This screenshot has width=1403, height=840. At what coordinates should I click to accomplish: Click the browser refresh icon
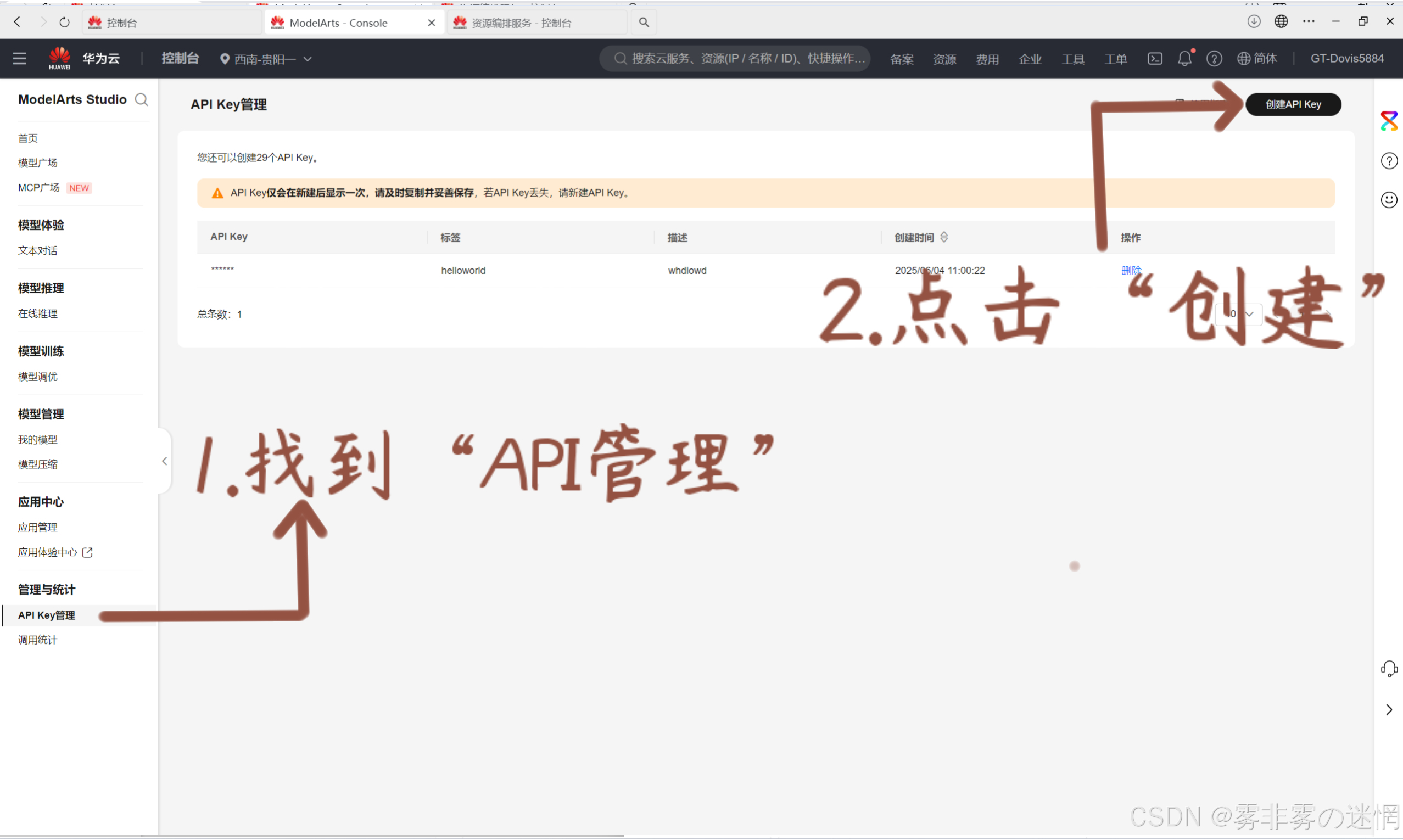(64, 22)
